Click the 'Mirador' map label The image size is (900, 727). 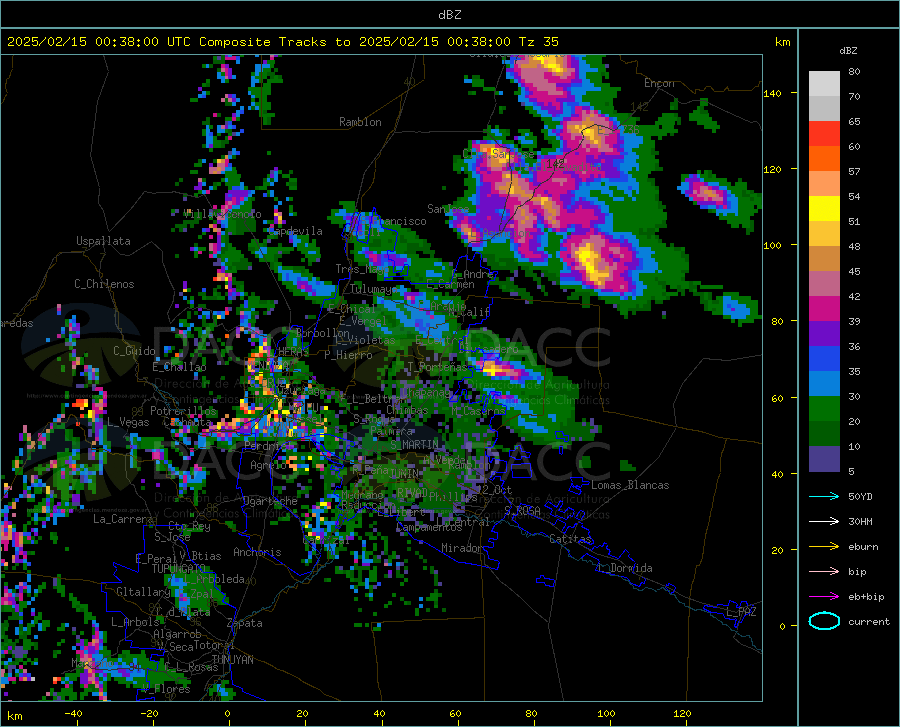coord(461,549)
